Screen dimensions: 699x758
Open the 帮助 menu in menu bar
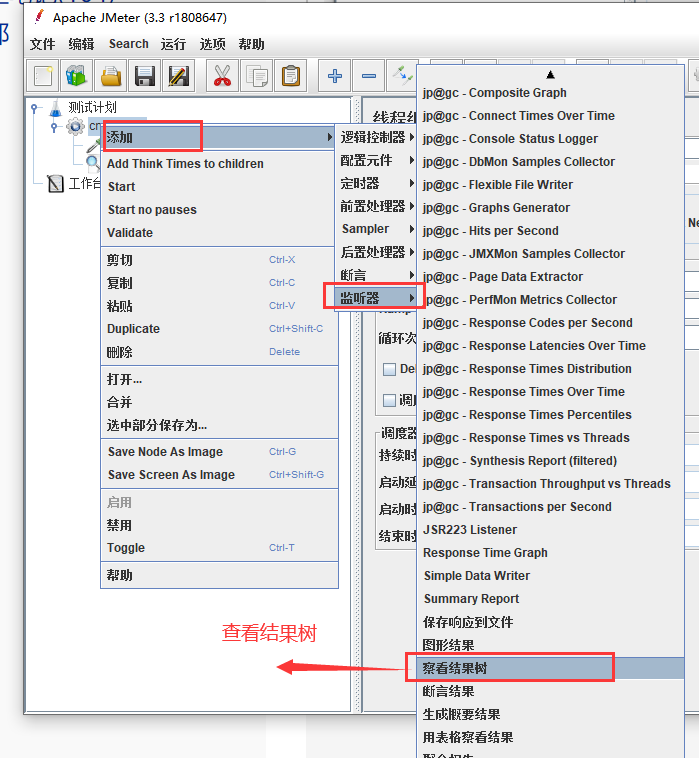click(251, 44)
